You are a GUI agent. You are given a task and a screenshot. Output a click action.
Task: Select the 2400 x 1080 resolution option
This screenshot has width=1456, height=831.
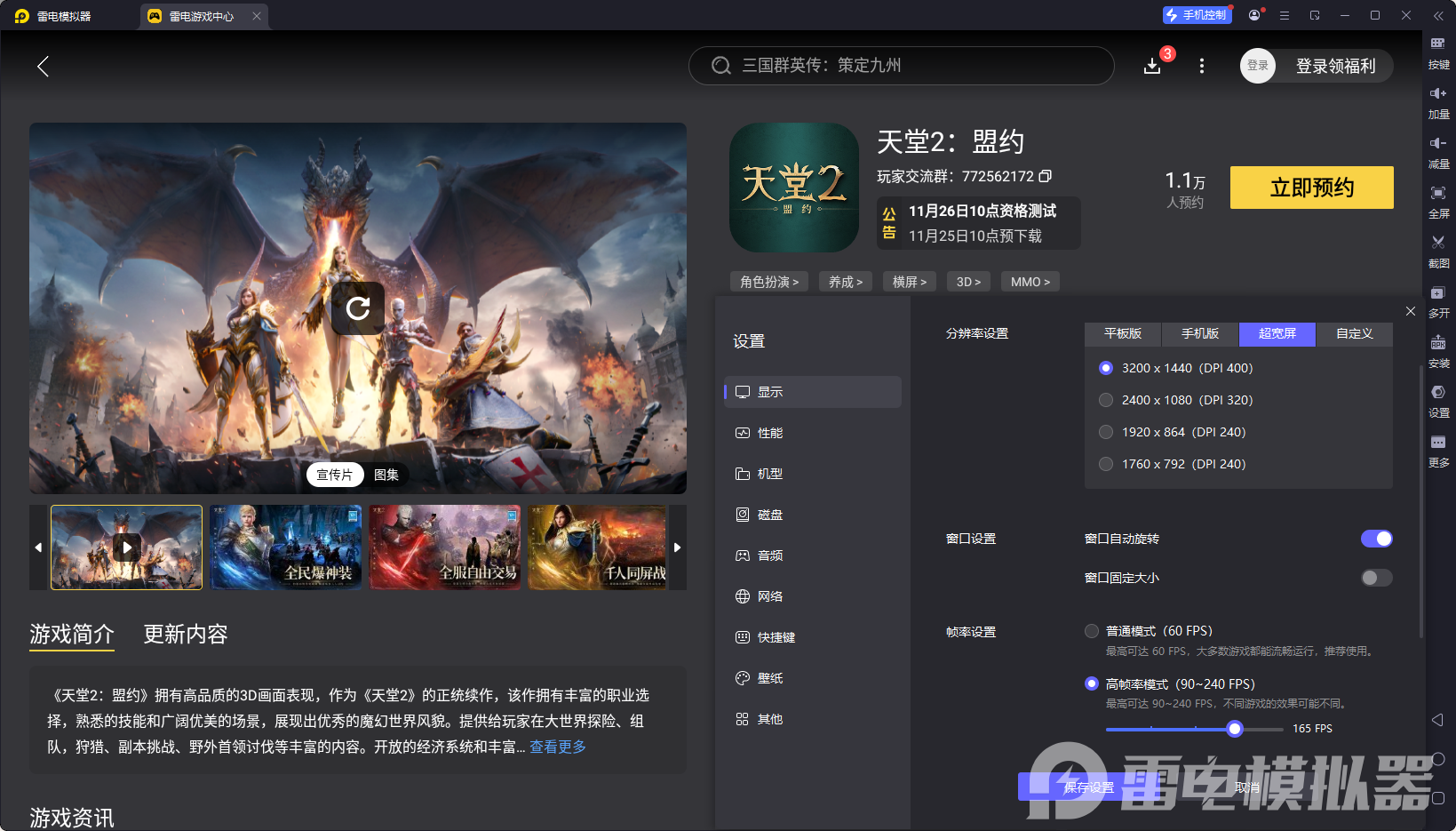(1106, 400)
